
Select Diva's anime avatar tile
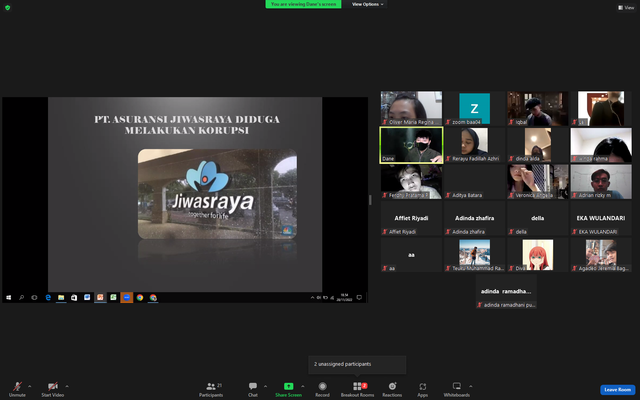538,255
